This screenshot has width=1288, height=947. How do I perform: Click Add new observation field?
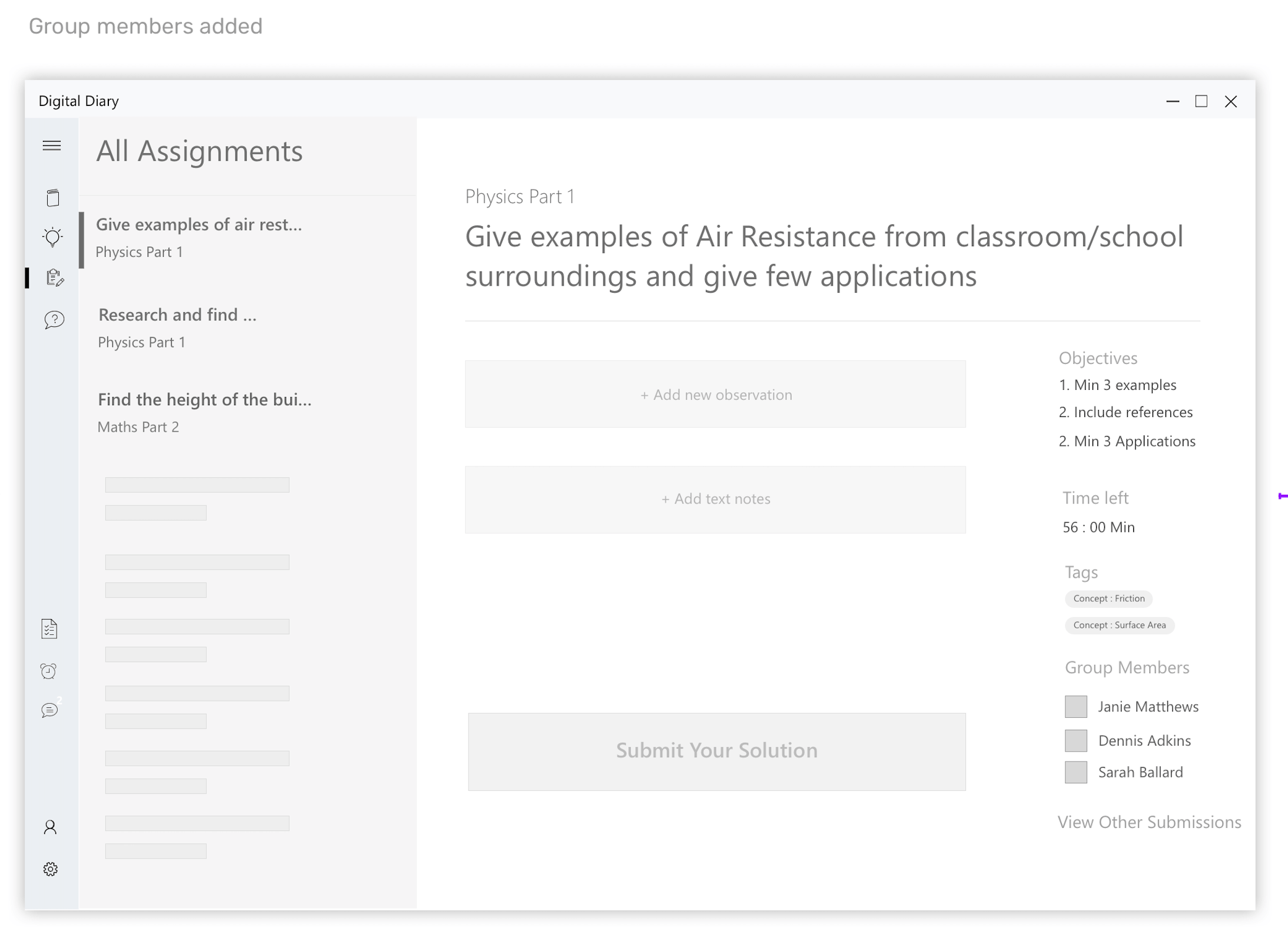715,395
